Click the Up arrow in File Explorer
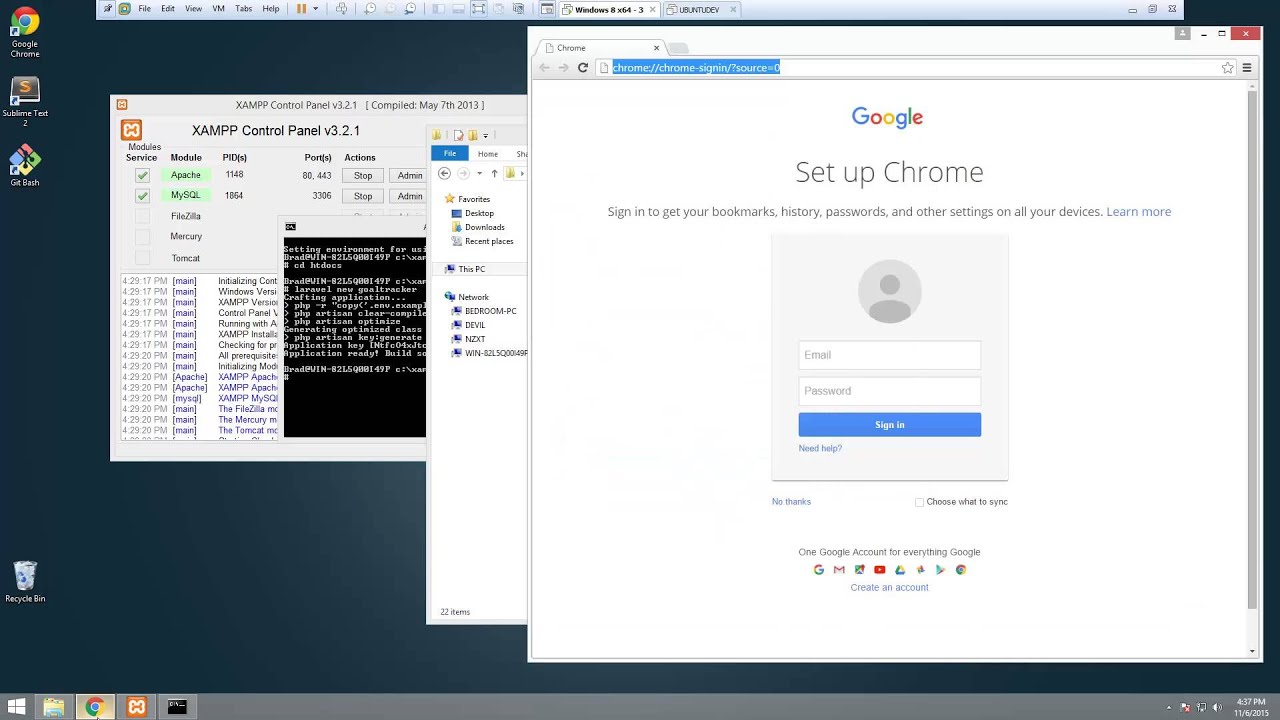The image size is (1280, 720). (x=494, y=174)
